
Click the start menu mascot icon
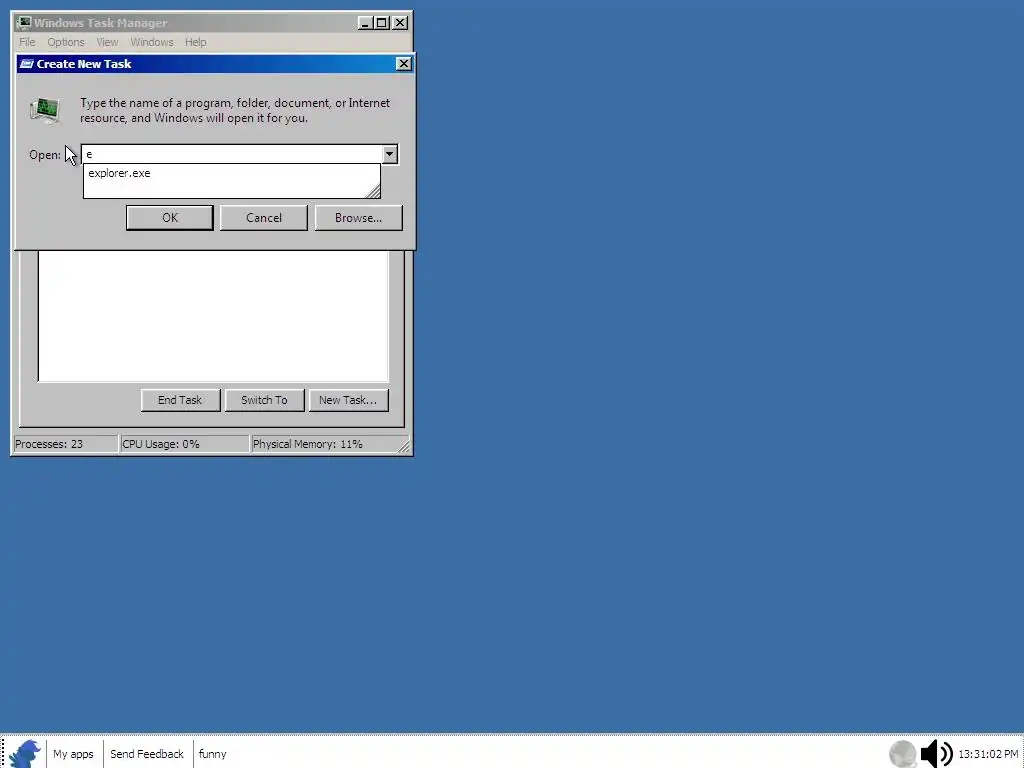coord(25,754)
